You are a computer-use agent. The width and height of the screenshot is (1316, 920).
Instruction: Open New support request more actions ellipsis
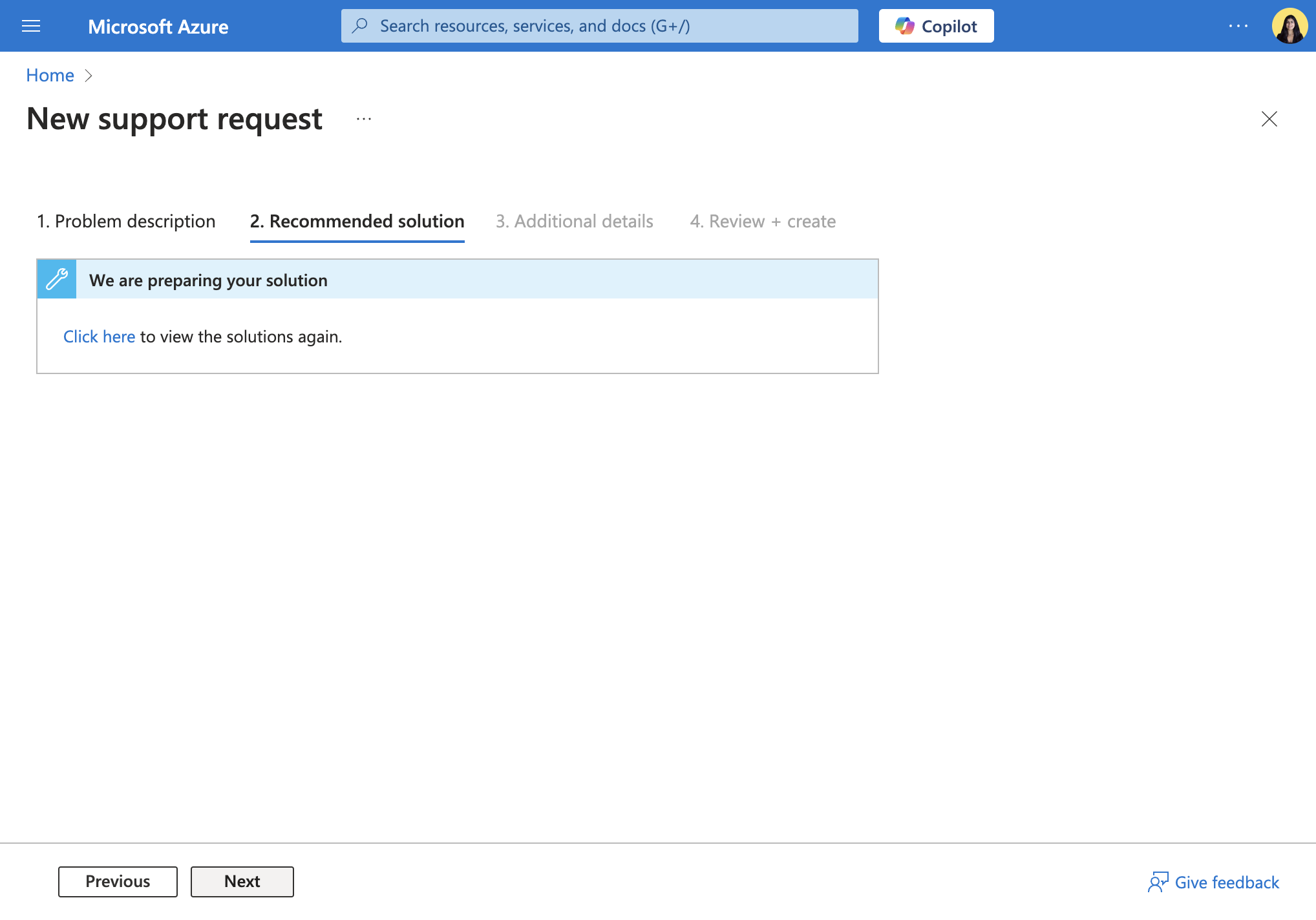[x=364, y=119]
